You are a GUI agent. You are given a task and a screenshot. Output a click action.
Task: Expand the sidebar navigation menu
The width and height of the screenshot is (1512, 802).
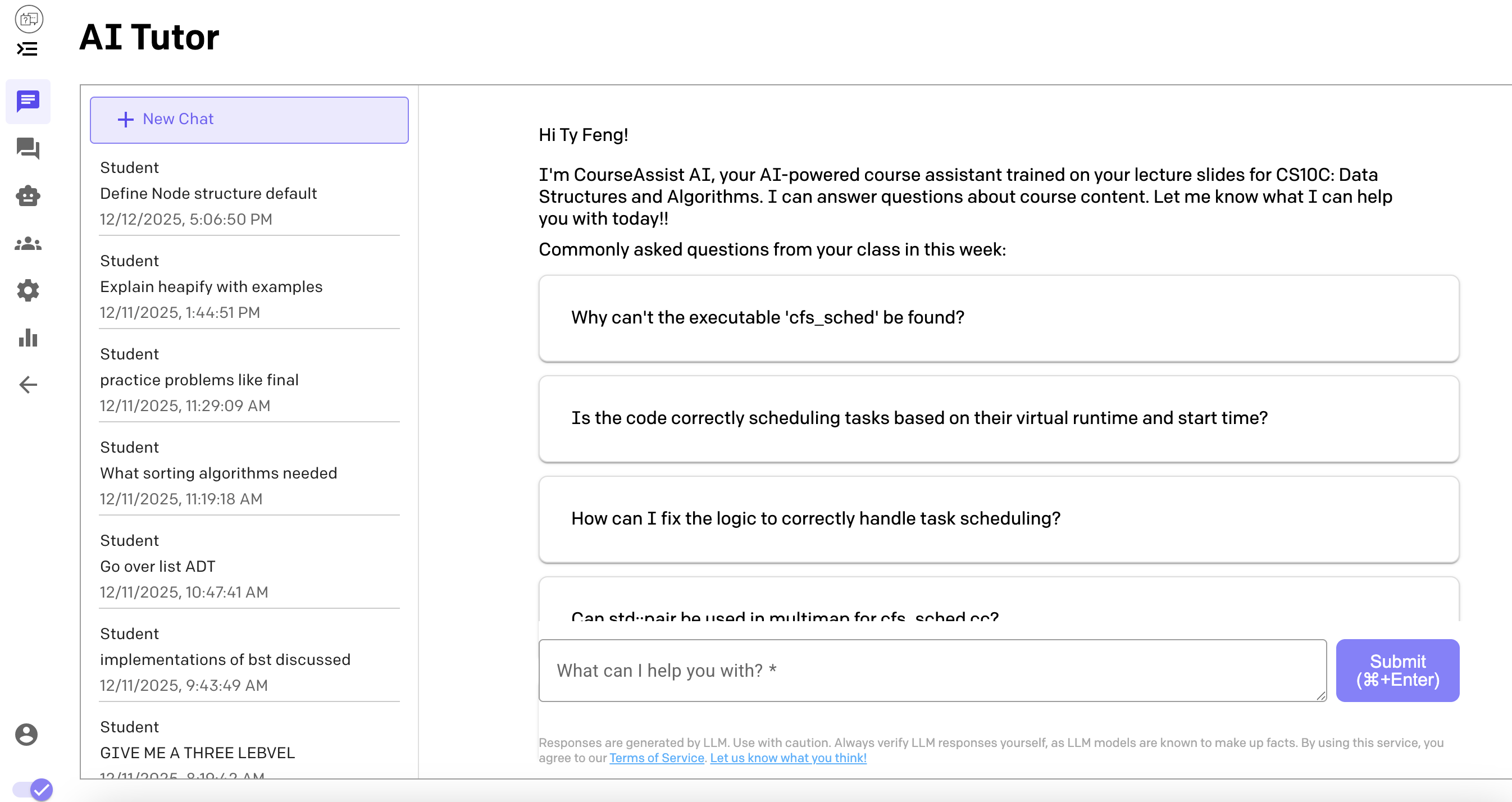click(x=27, y=49)
